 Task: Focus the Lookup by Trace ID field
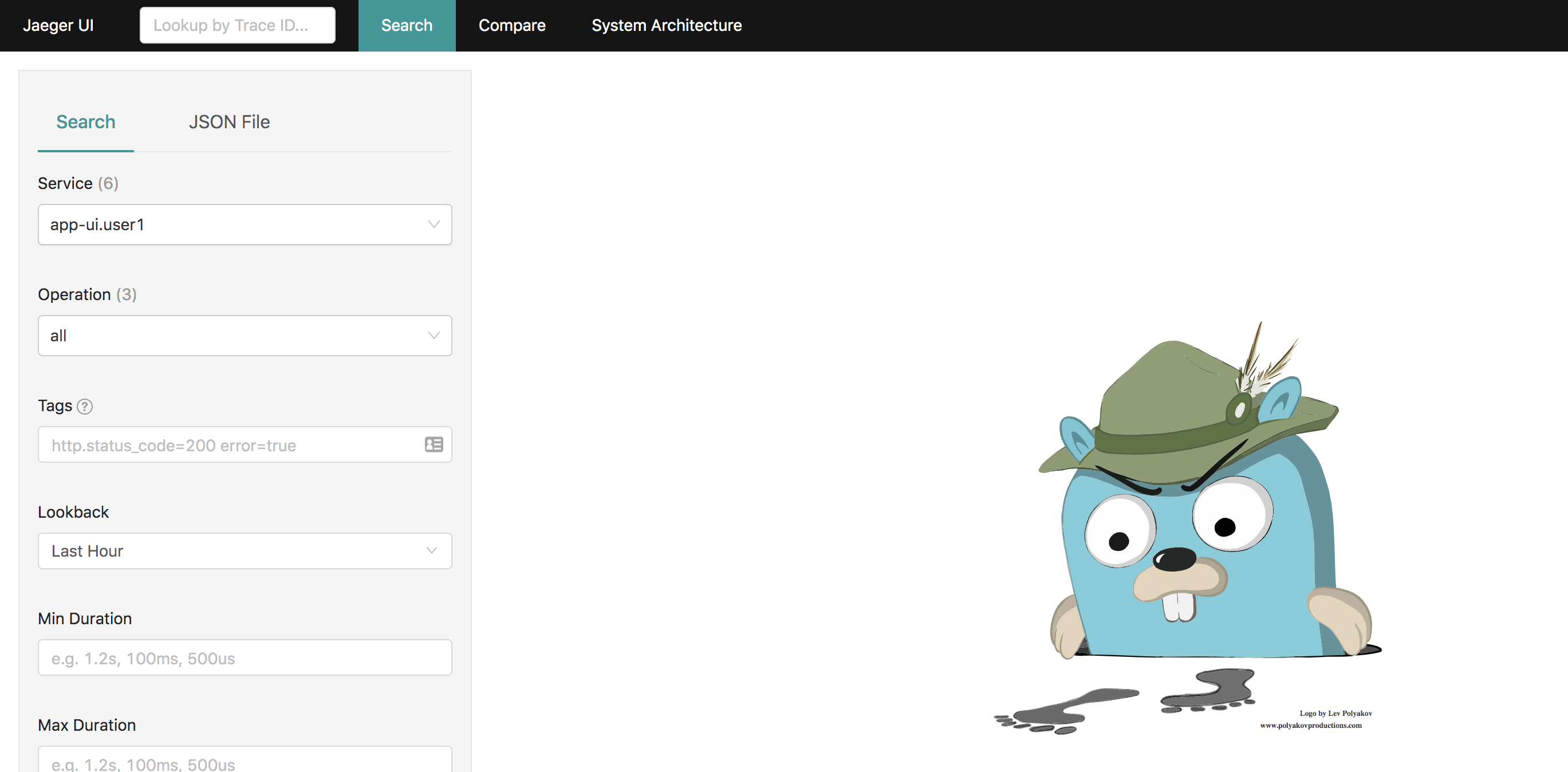pos(238,25)
